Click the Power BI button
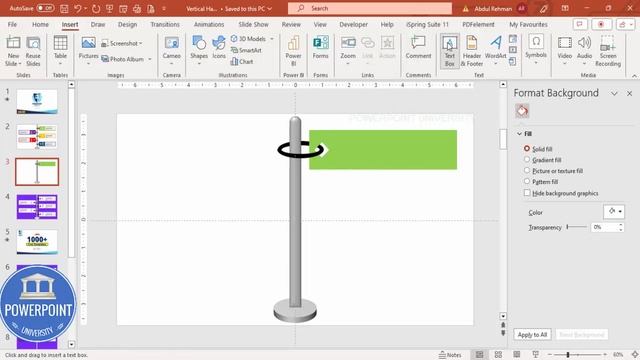This screenshot has width=640, height=360. pos(293,51)
